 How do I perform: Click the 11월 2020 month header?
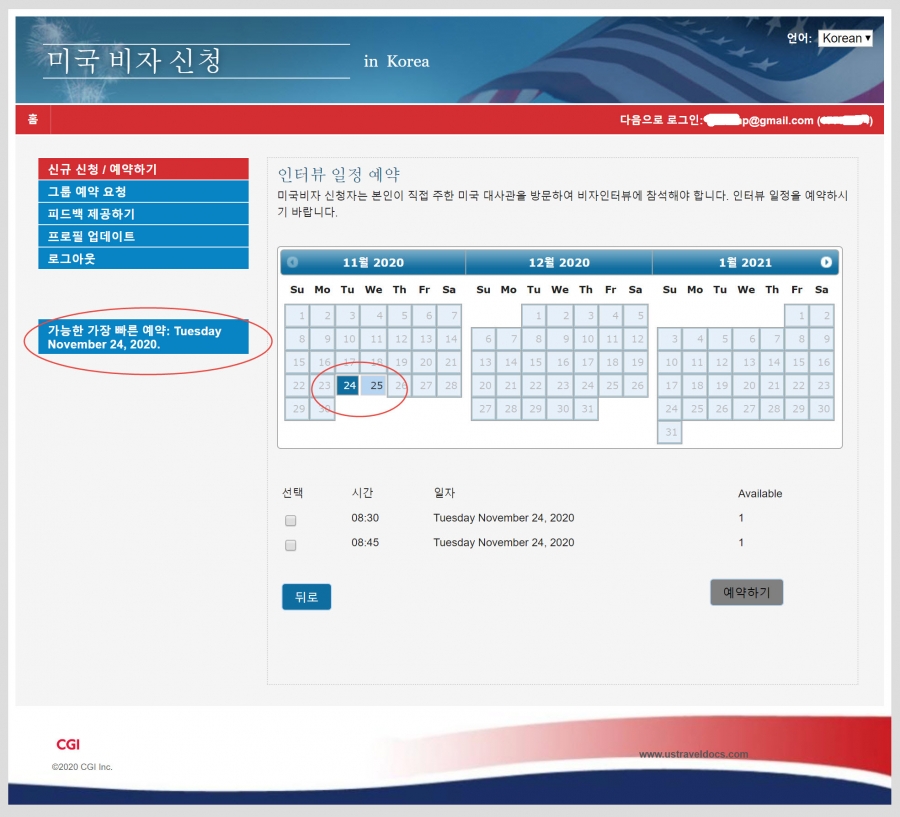[x=373, y=262]
